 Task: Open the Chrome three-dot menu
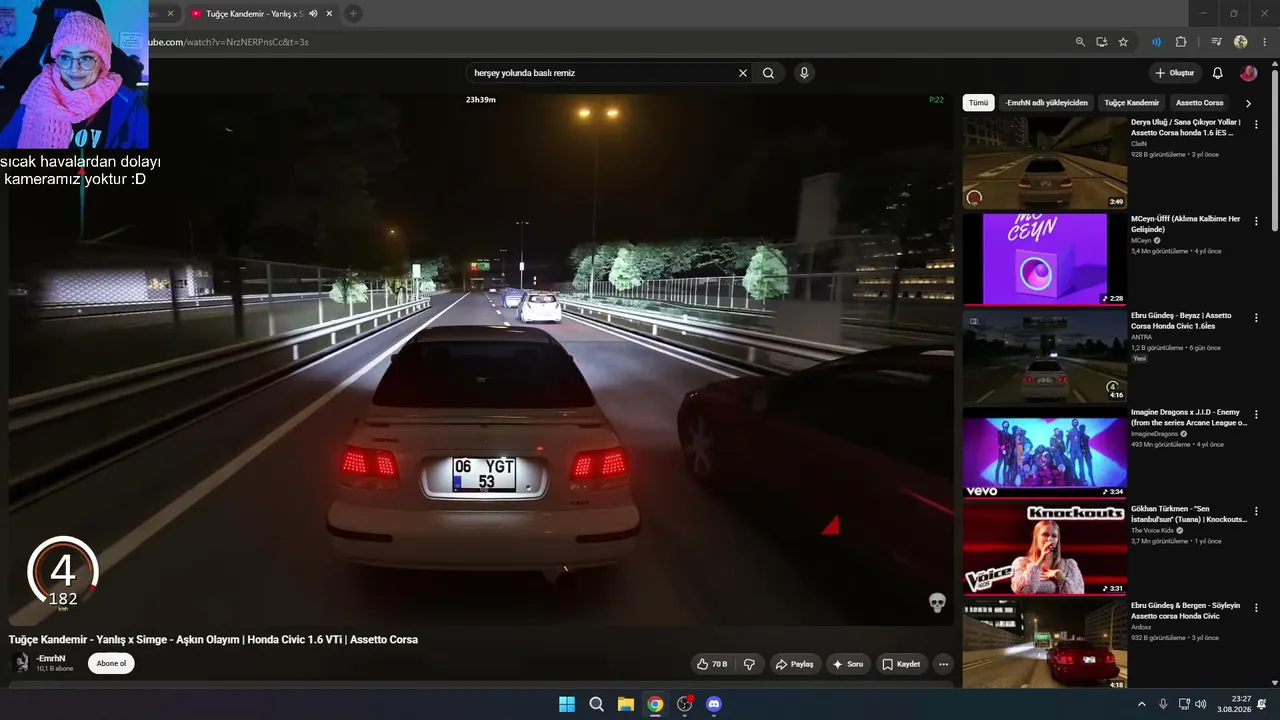(x=1263, y=42)
